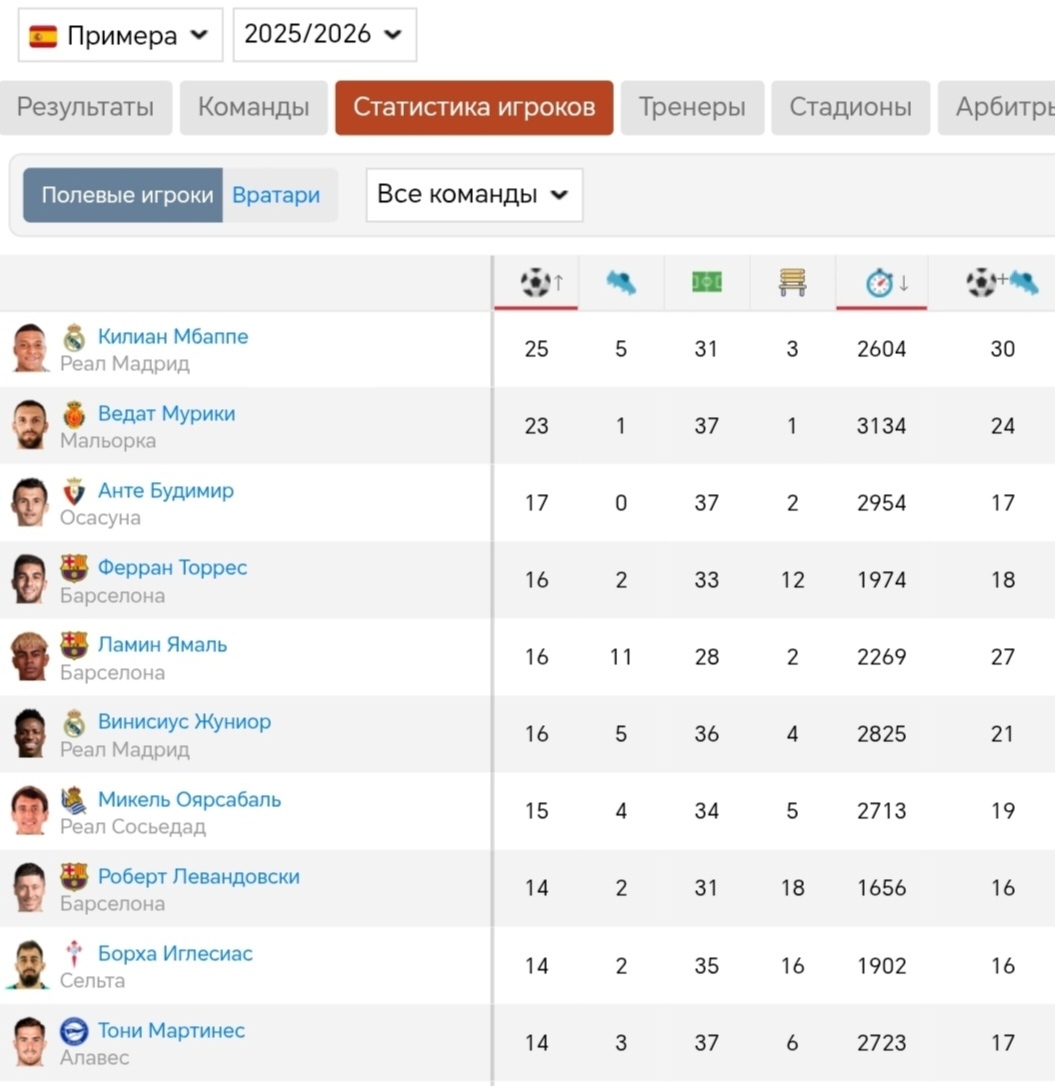Open the Примера league dropdown
Image resolution: width=1055 pixels, height=1086 pixels.
pyautogui.click(x=121, y=35)
